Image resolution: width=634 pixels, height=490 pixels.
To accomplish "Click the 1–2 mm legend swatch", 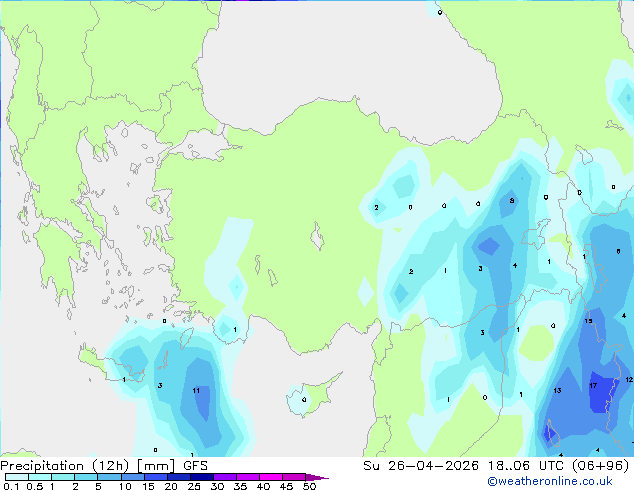I will coord(63,477).
